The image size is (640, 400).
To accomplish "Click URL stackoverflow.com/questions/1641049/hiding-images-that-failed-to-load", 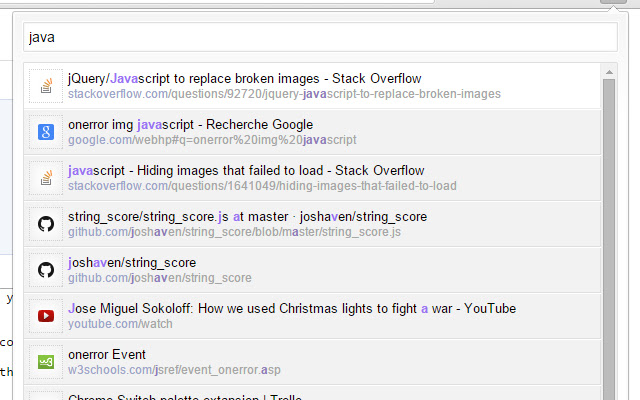I will pos(262,186).
